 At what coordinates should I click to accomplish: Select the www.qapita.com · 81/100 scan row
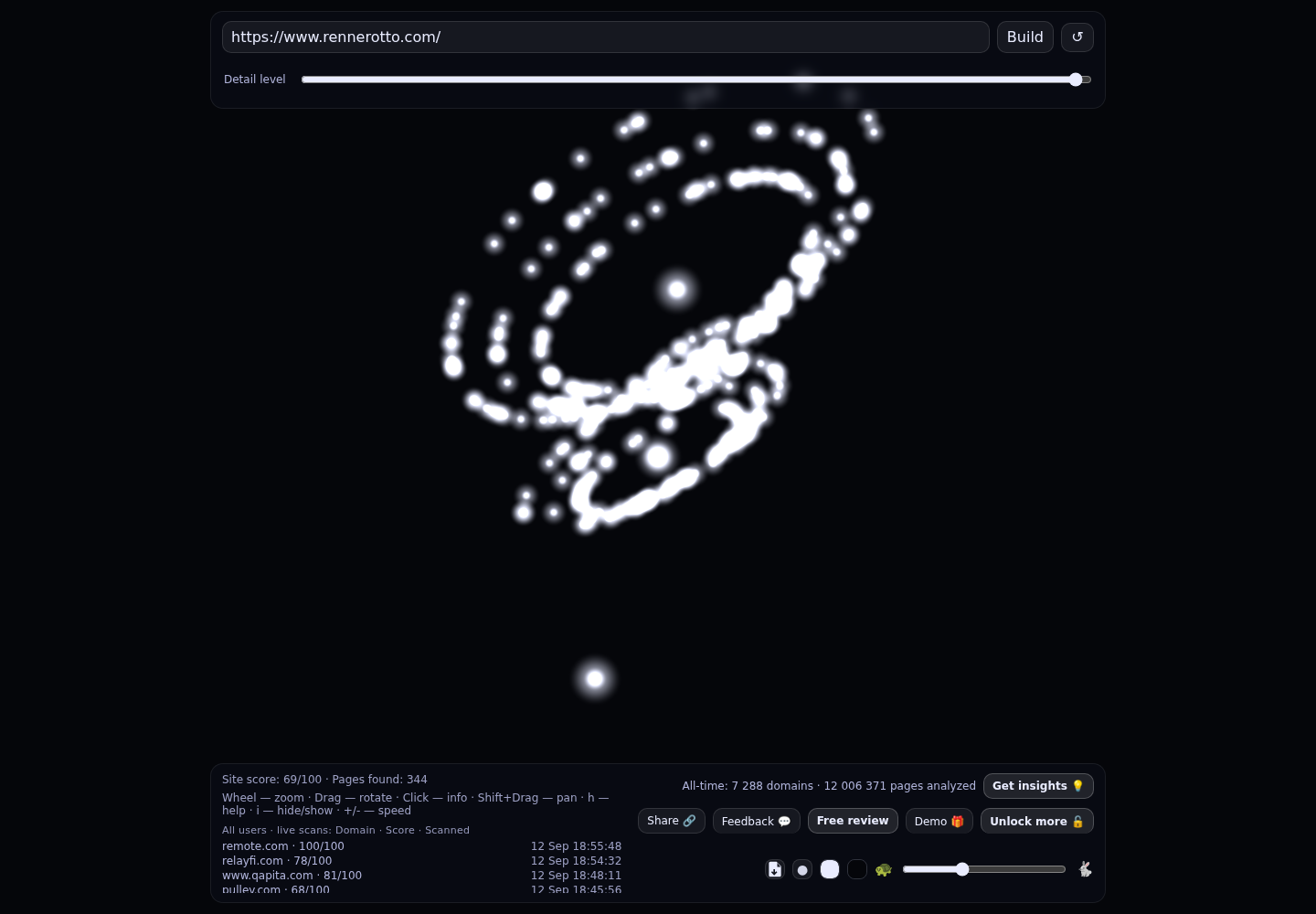[421, 876]
